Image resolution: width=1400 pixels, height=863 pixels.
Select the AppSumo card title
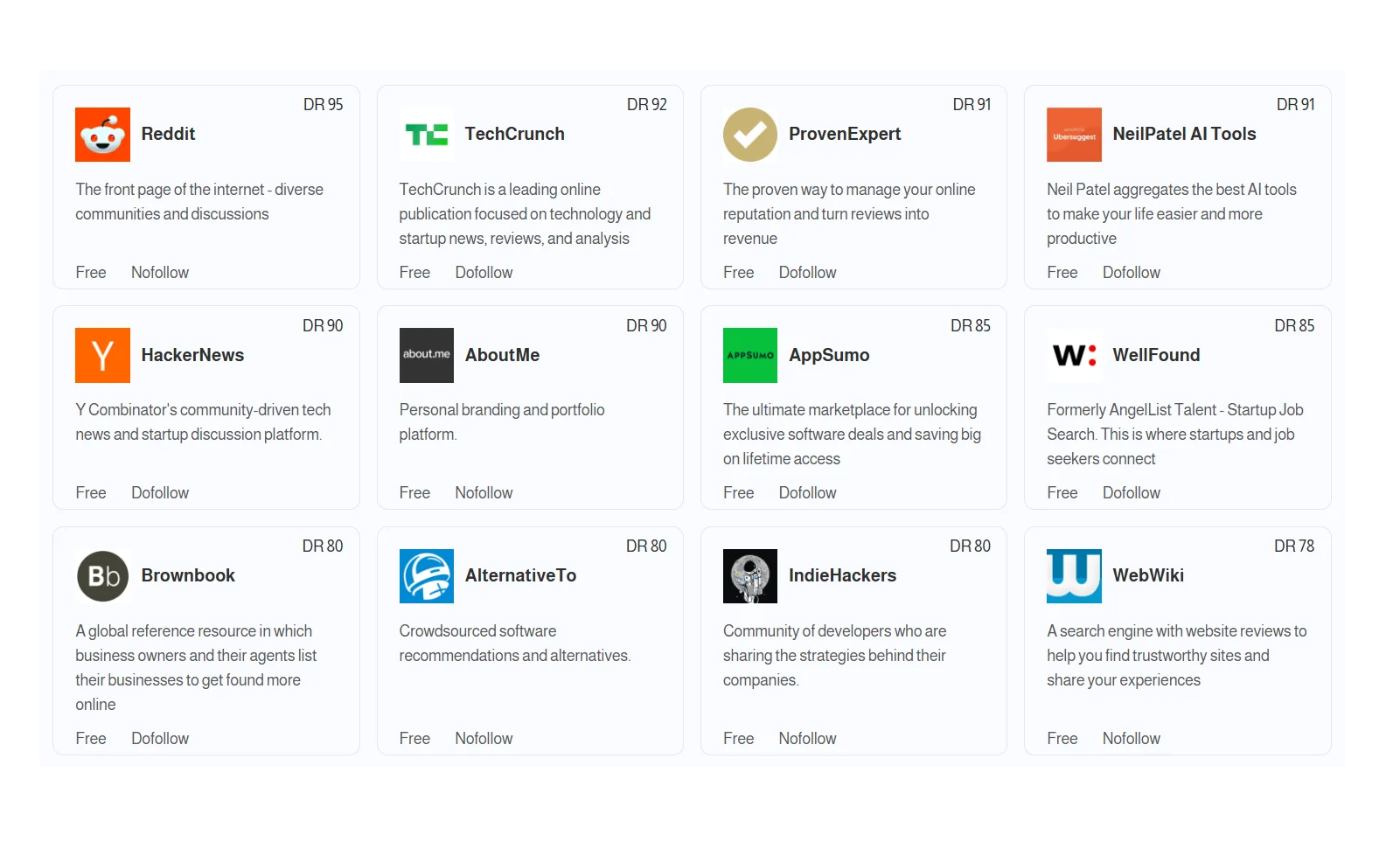tap(829, 355)
